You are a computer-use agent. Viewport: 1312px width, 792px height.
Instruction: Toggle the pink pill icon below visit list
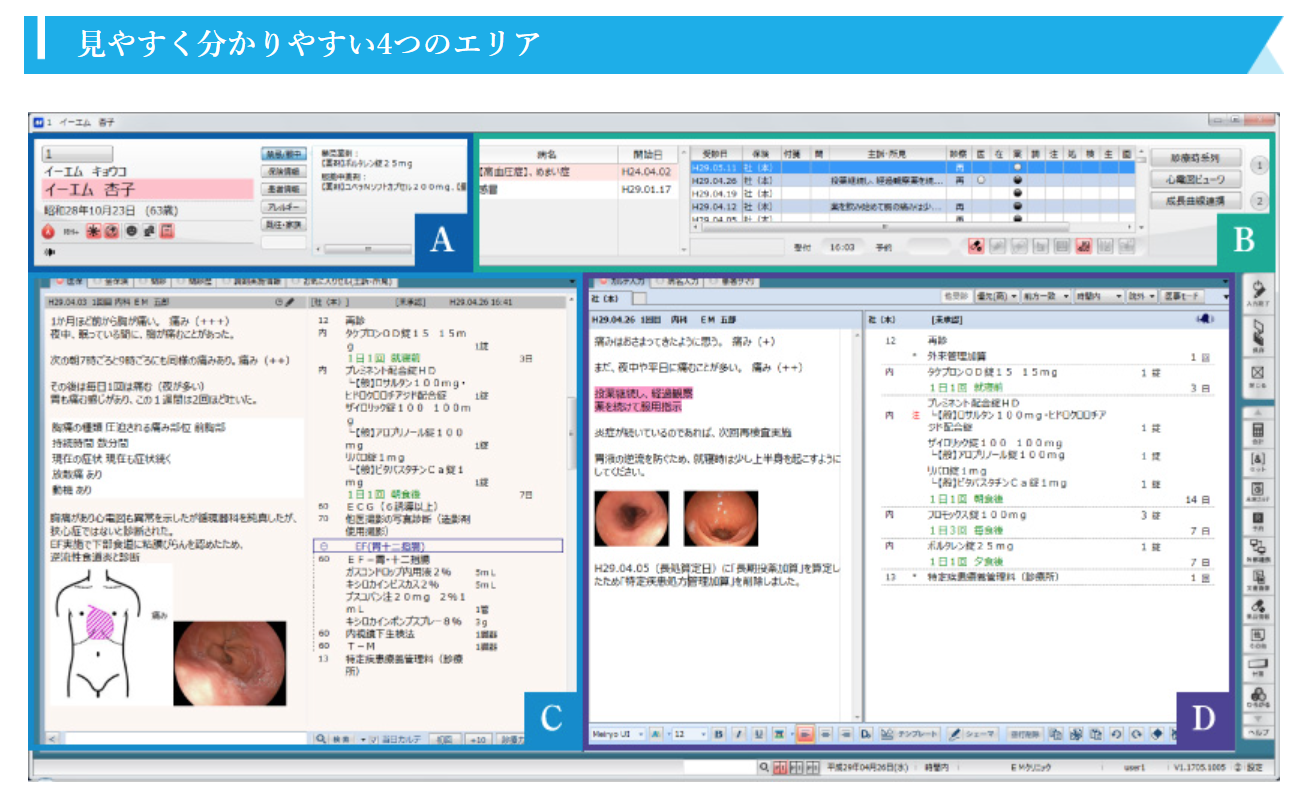(x=975, y=245)
